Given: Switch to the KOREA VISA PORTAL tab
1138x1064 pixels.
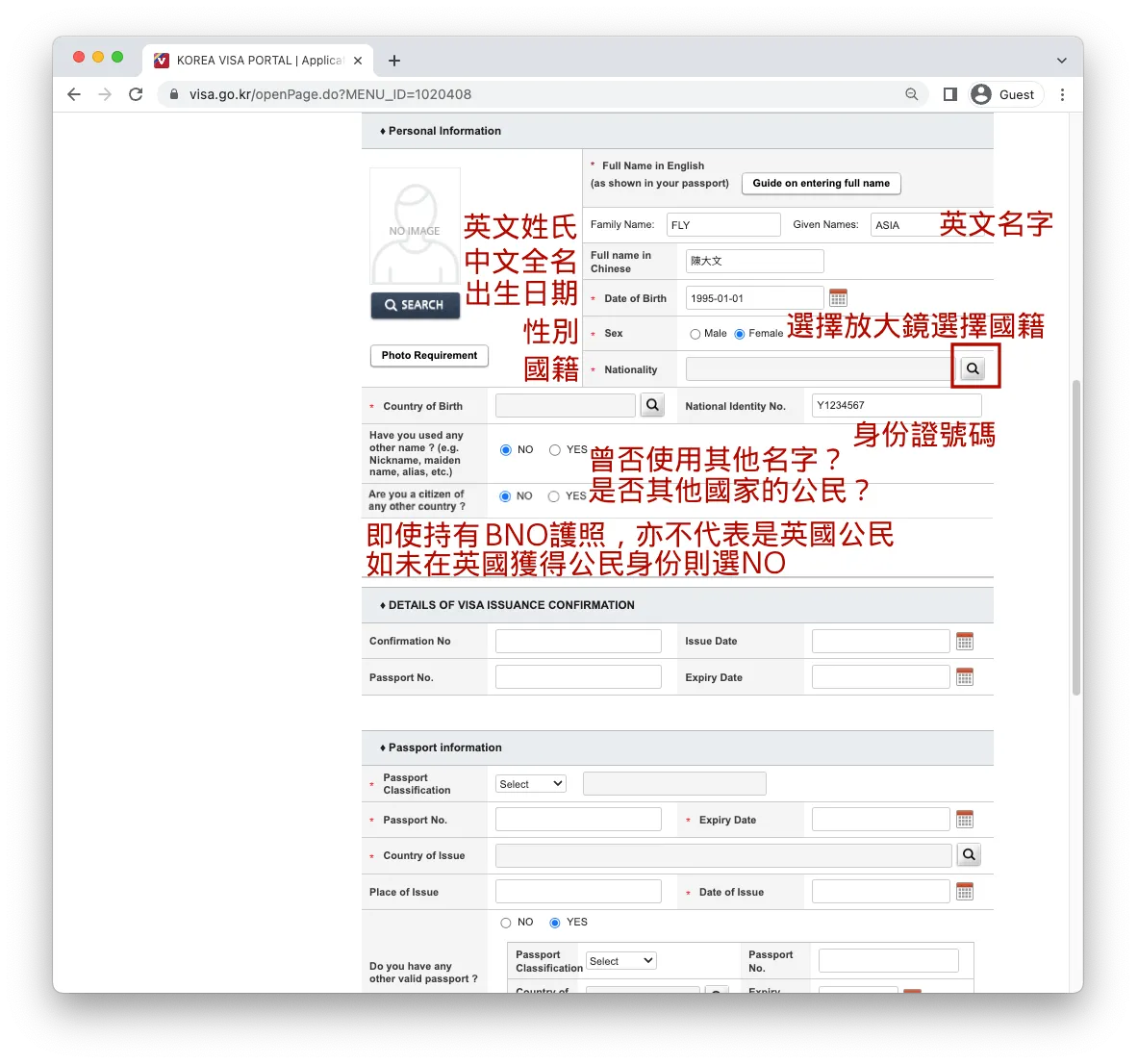Looking at the screenshot, I should point(258,61).
